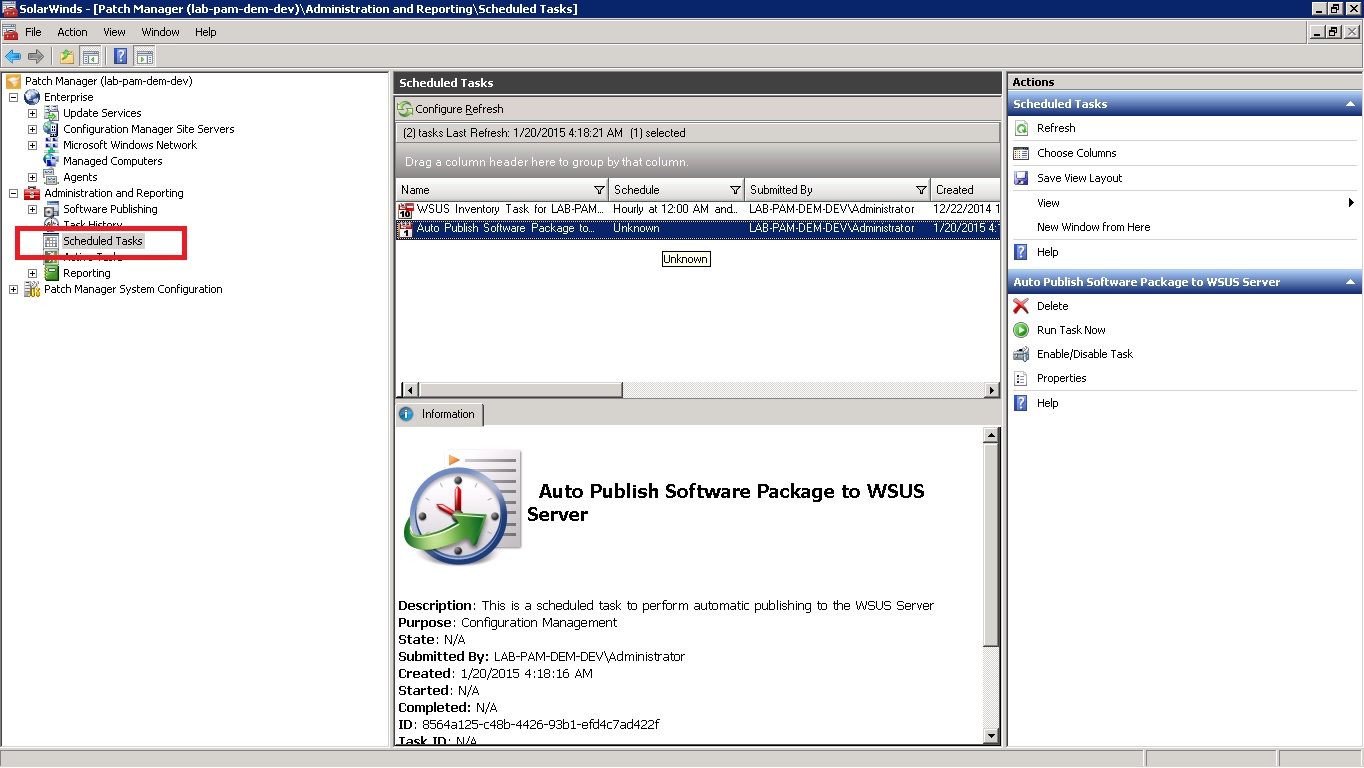Click the Managed Computers icon
1364x768 pixels.
click(51, 161)
